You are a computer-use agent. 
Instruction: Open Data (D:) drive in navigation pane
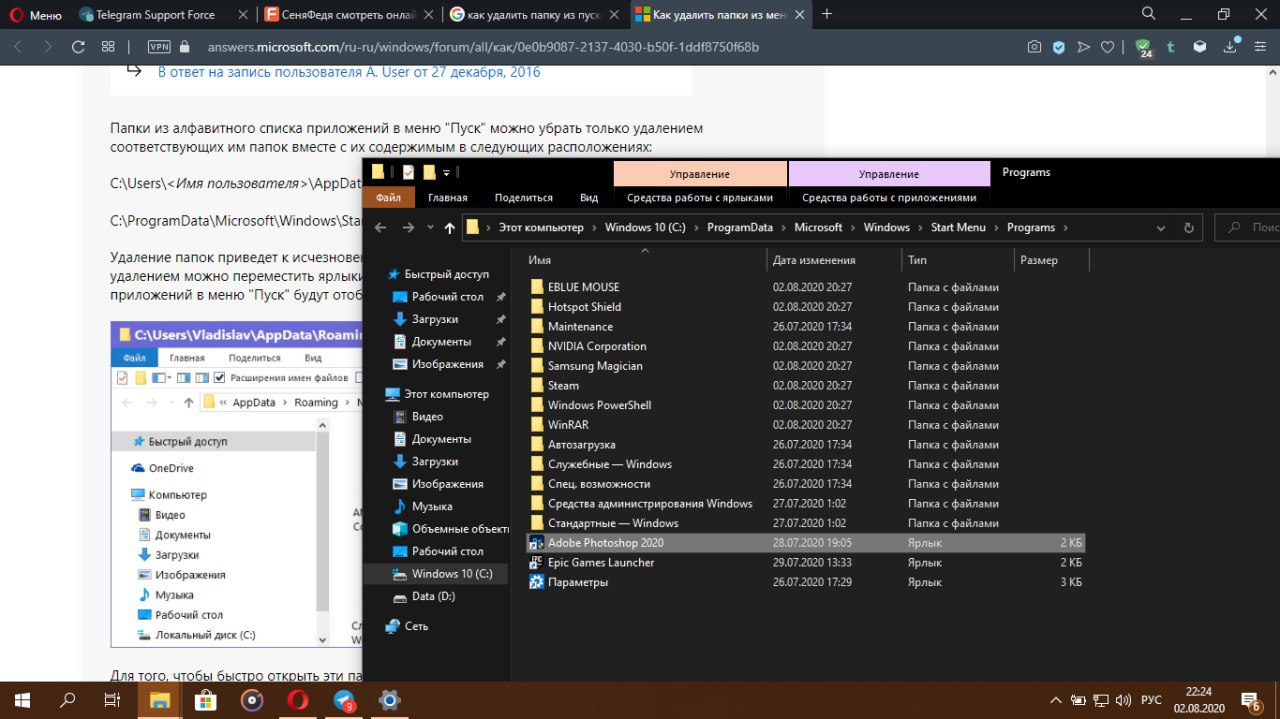click(433, 596)
